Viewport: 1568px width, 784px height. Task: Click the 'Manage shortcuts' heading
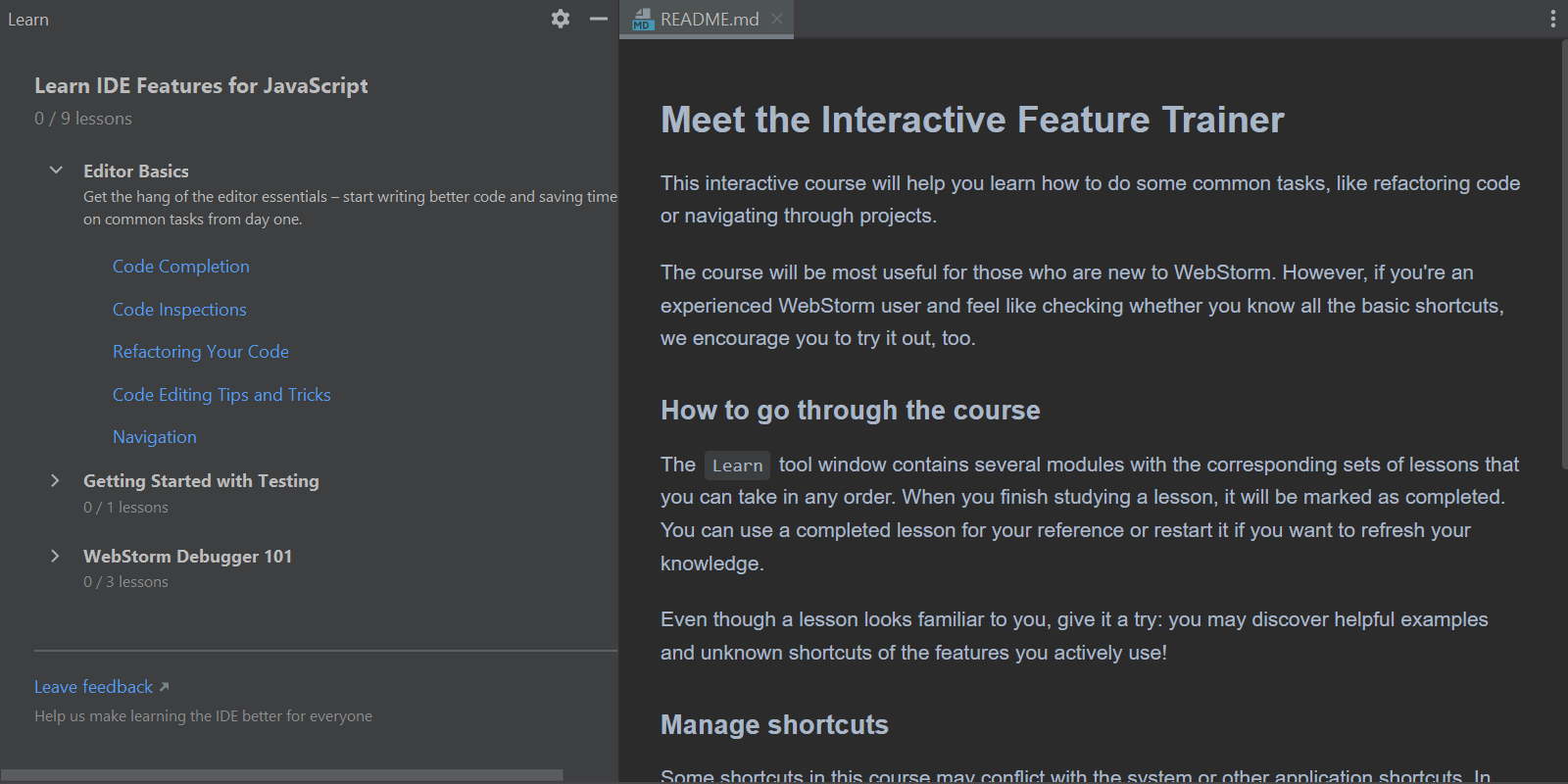click(774, 724)
